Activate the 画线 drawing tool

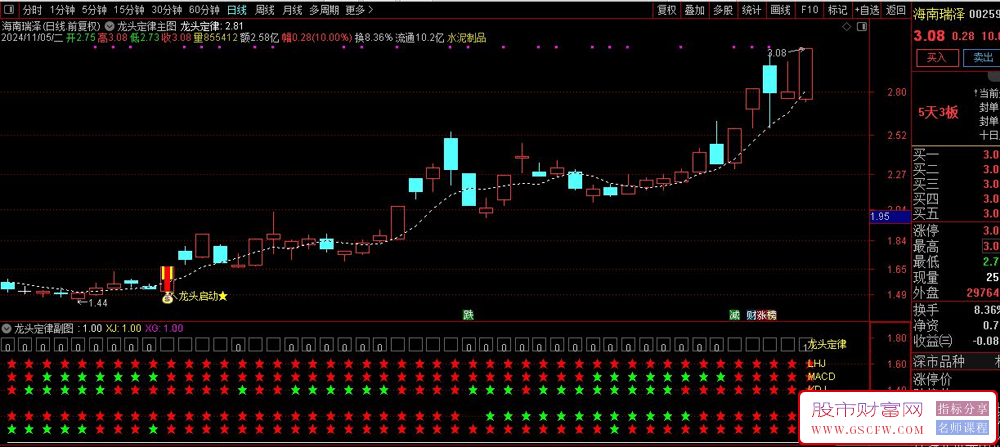pyautogui.click(x=780, y=10)
